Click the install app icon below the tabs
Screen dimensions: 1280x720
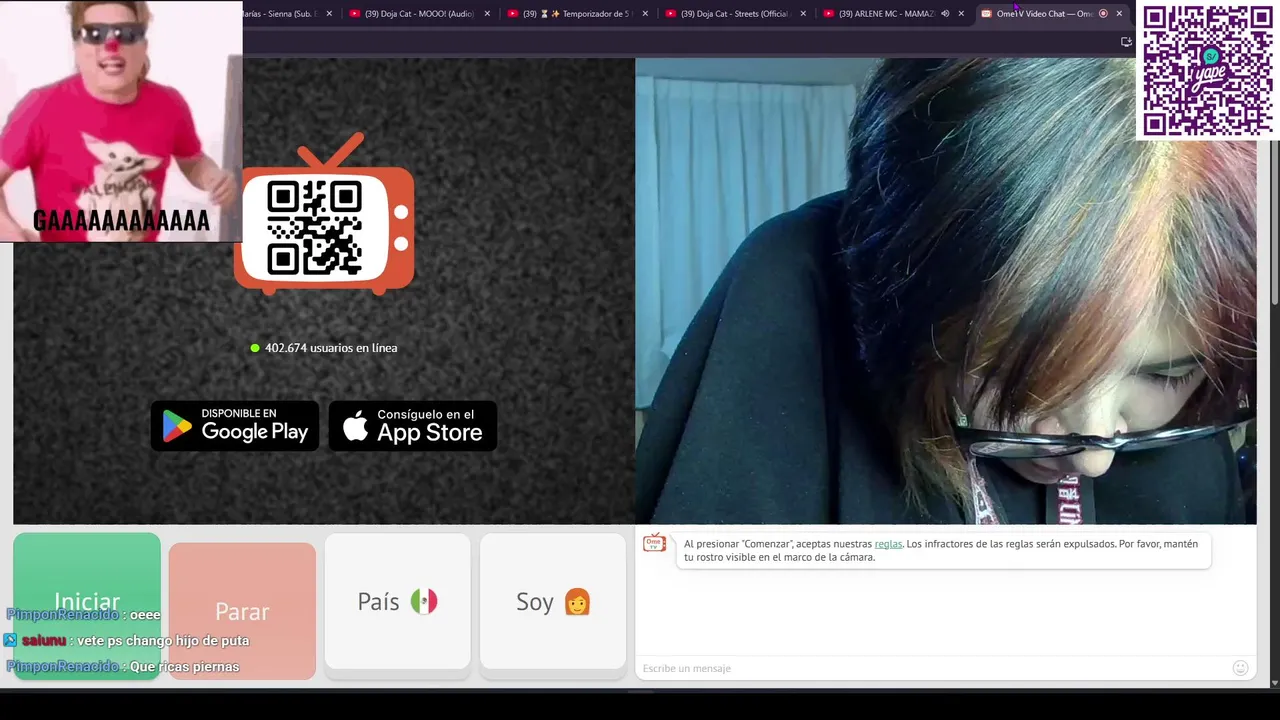click(1126, 42)
